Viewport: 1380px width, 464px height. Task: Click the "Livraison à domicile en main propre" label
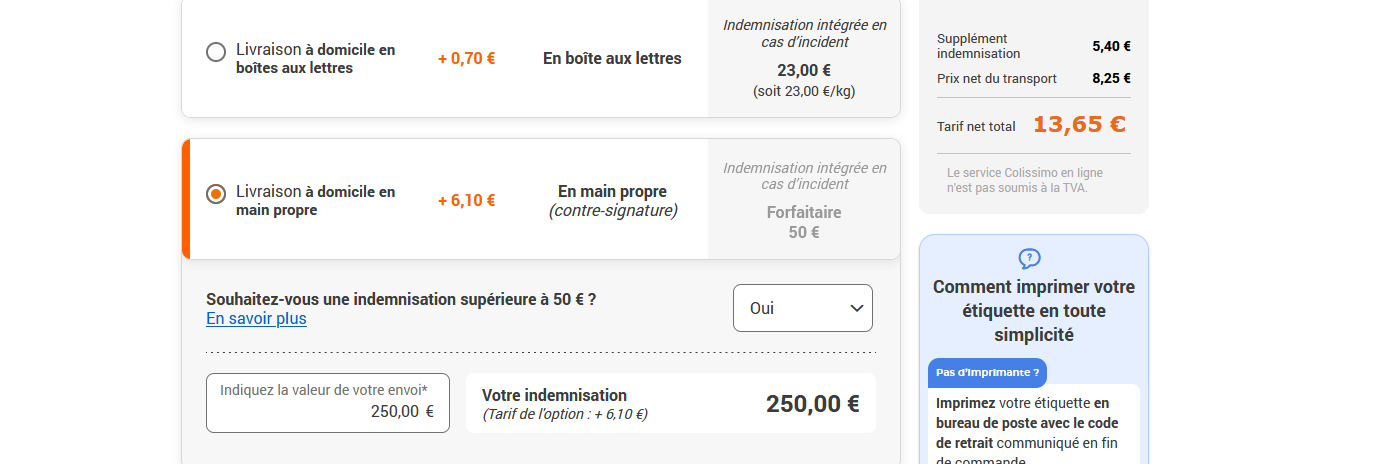(315, 200)
